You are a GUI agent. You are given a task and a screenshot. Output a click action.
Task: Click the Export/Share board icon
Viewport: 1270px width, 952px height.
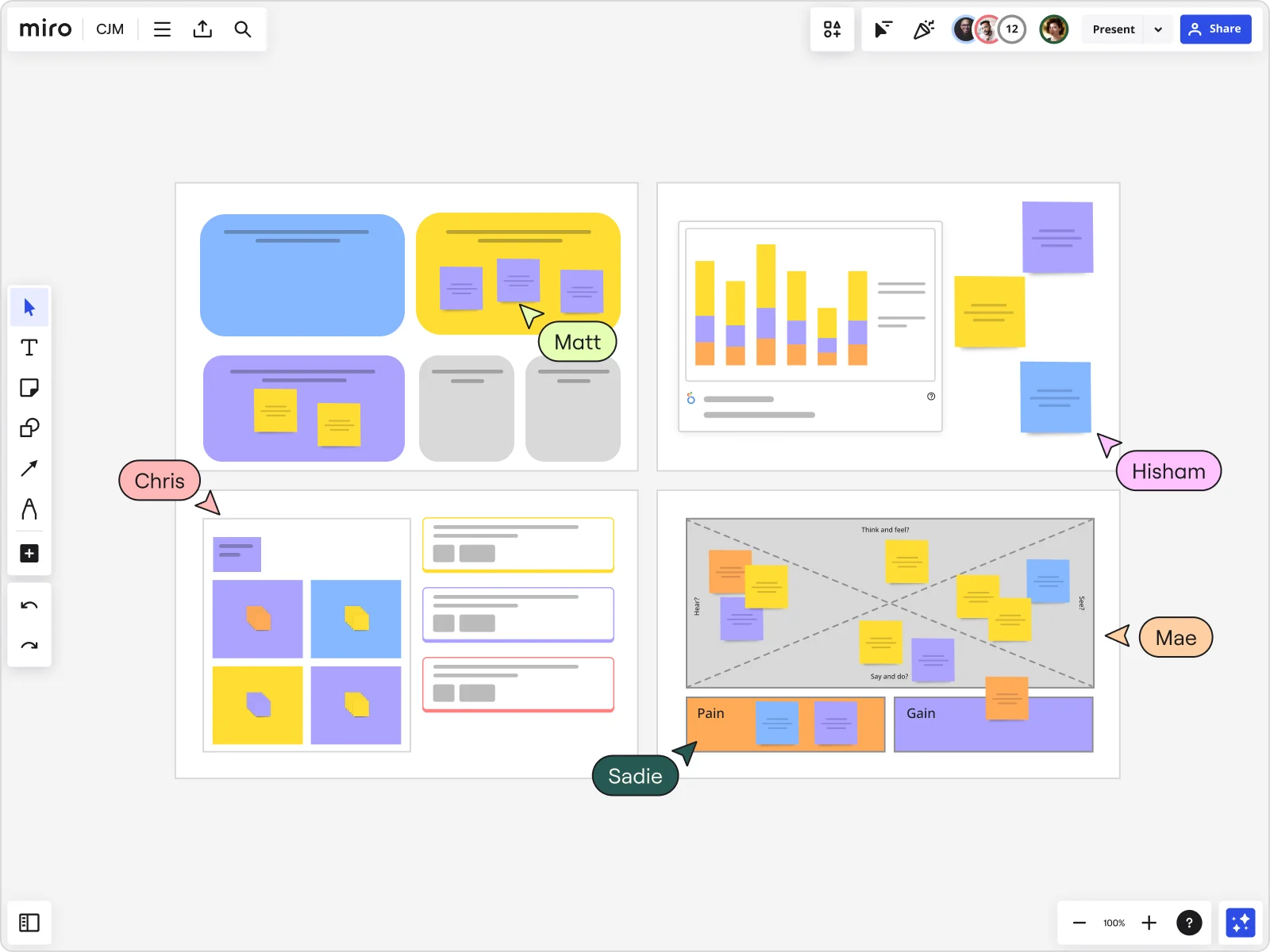[x=202, y=29]
